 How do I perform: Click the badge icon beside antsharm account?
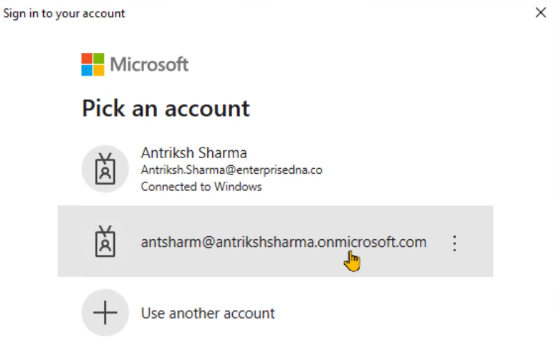click(105, 241)
